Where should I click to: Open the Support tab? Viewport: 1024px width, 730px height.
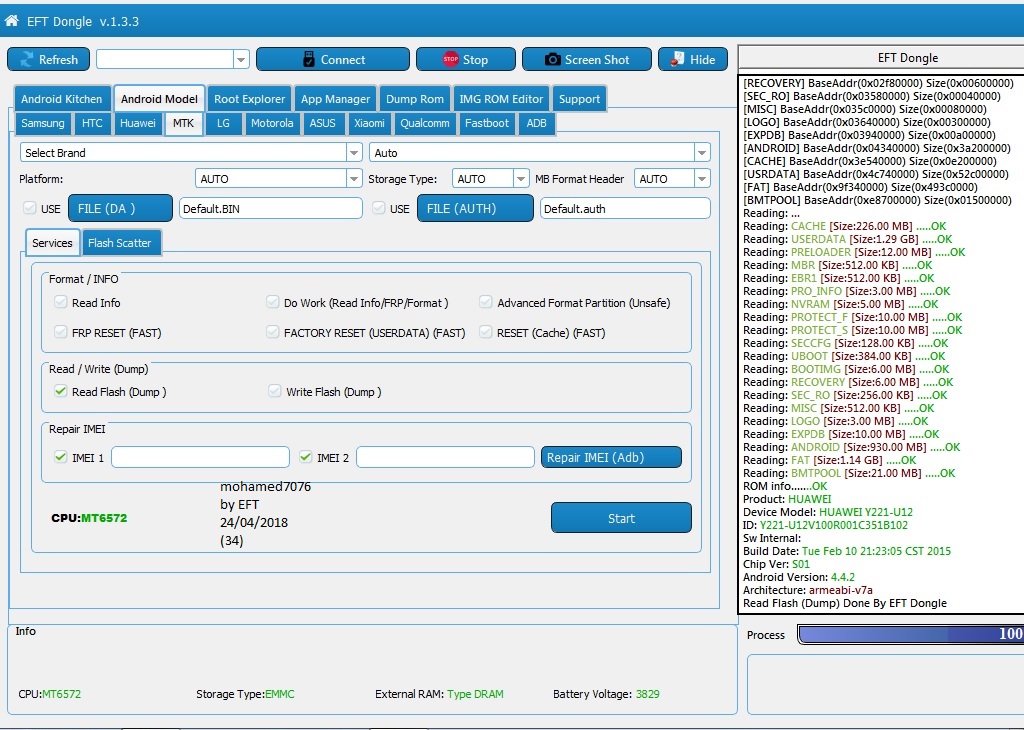(579, 99)
